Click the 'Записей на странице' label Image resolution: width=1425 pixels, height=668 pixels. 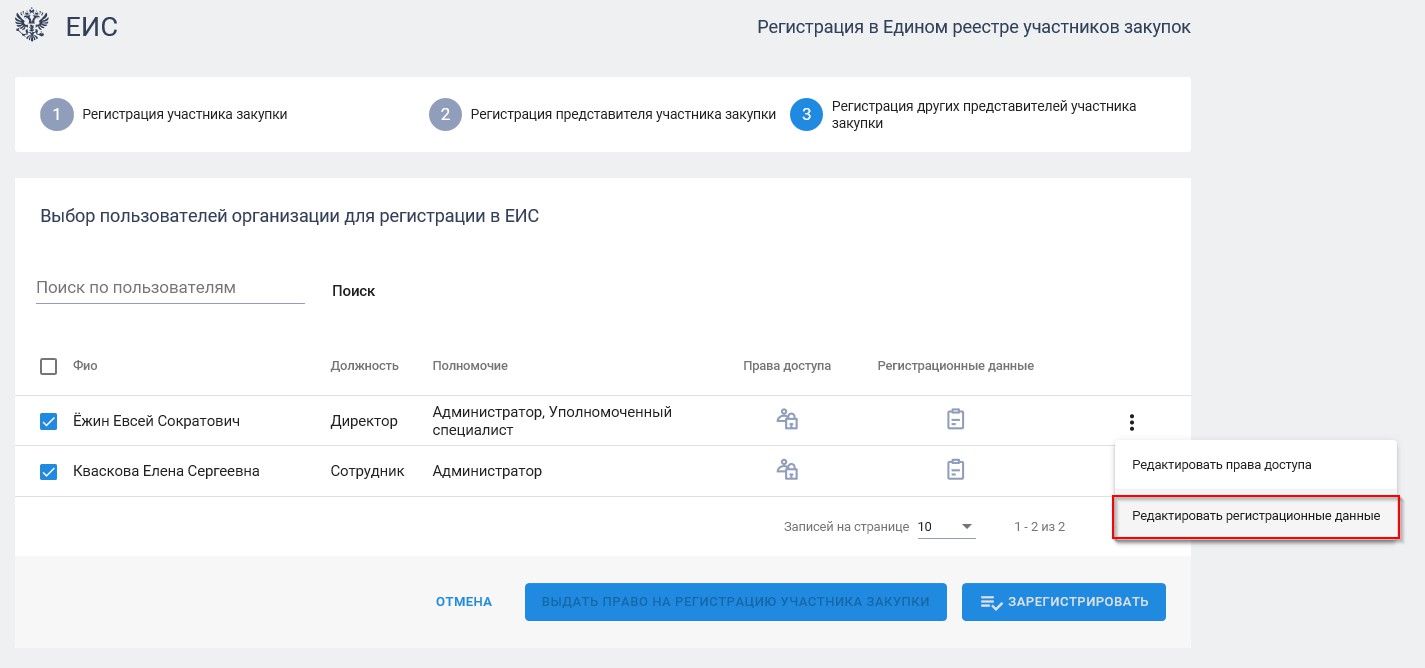point(847,527)
